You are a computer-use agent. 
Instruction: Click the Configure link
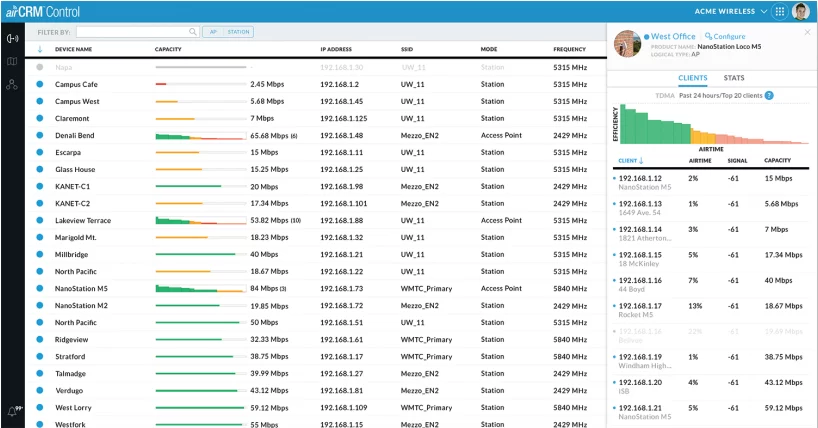coord(725,37)
